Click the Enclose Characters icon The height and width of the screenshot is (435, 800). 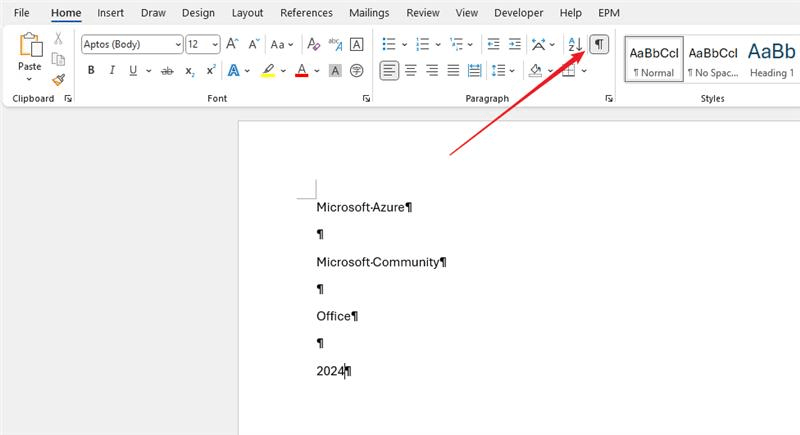357,71
